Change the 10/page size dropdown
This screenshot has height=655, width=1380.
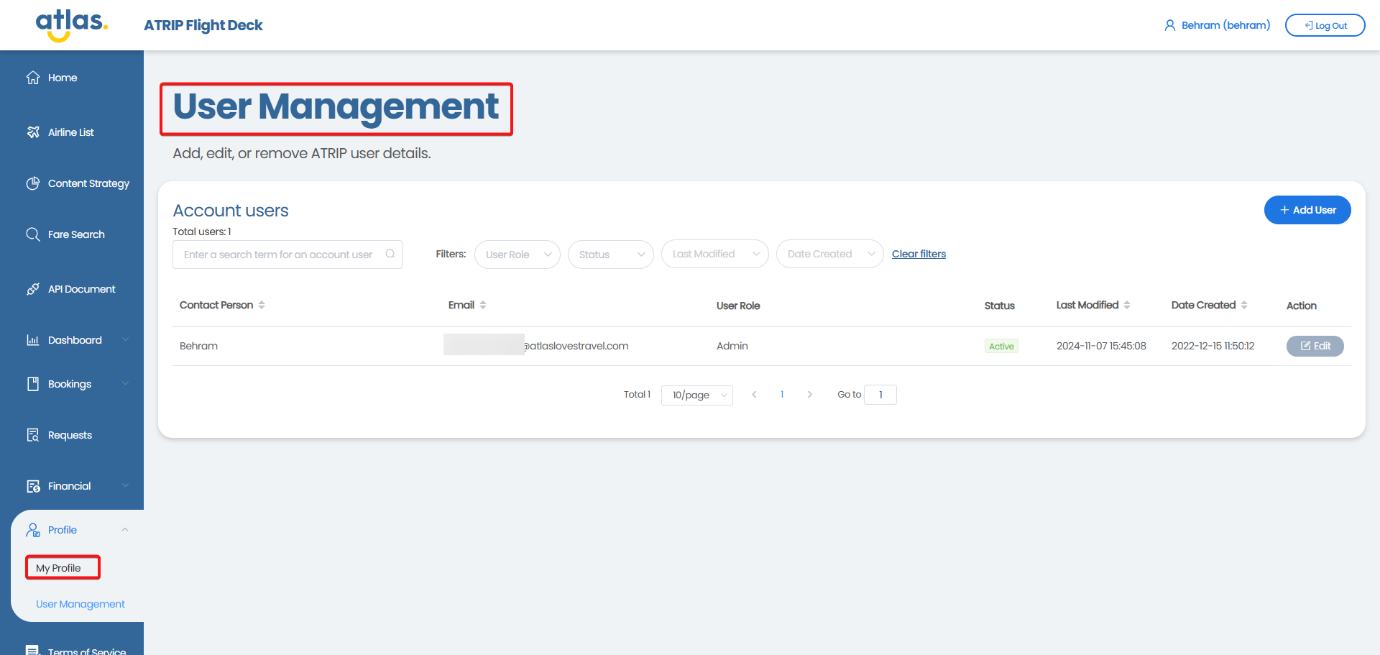pos(696,395)
